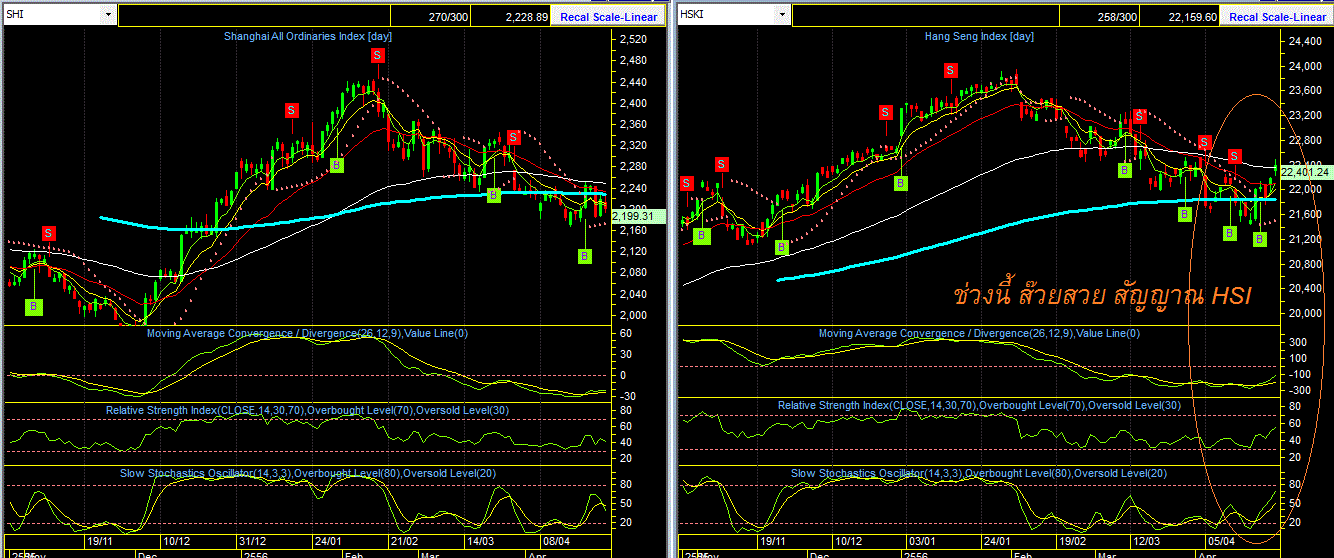Select the 22,159.60 value in the header

point(1182,16)
